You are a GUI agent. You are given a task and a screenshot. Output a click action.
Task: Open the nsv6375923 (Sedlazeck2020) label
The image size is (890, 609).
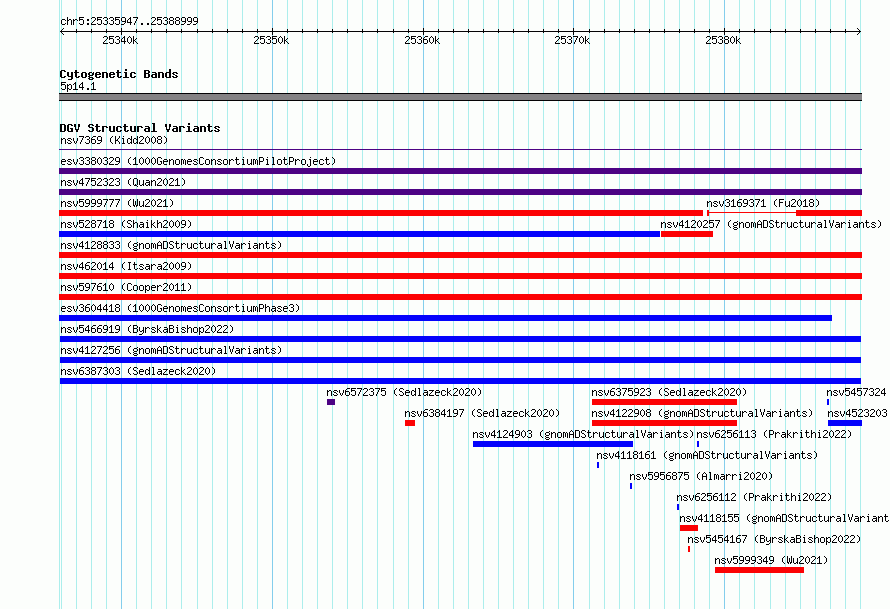pyautogui.click(x=669, y=392)
